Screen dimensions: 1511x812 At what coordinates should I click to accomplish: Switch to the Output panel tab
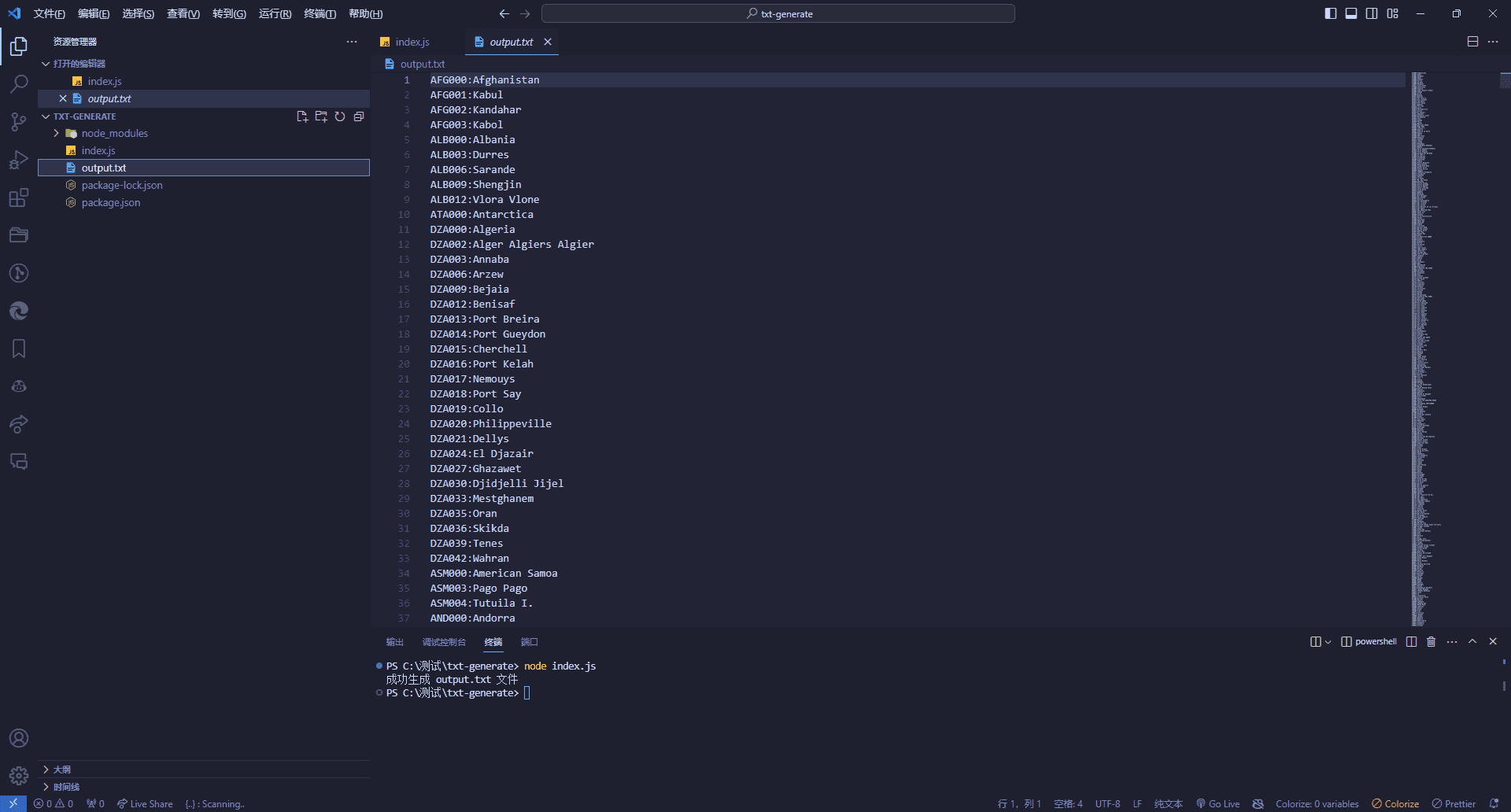click(395, 642)
